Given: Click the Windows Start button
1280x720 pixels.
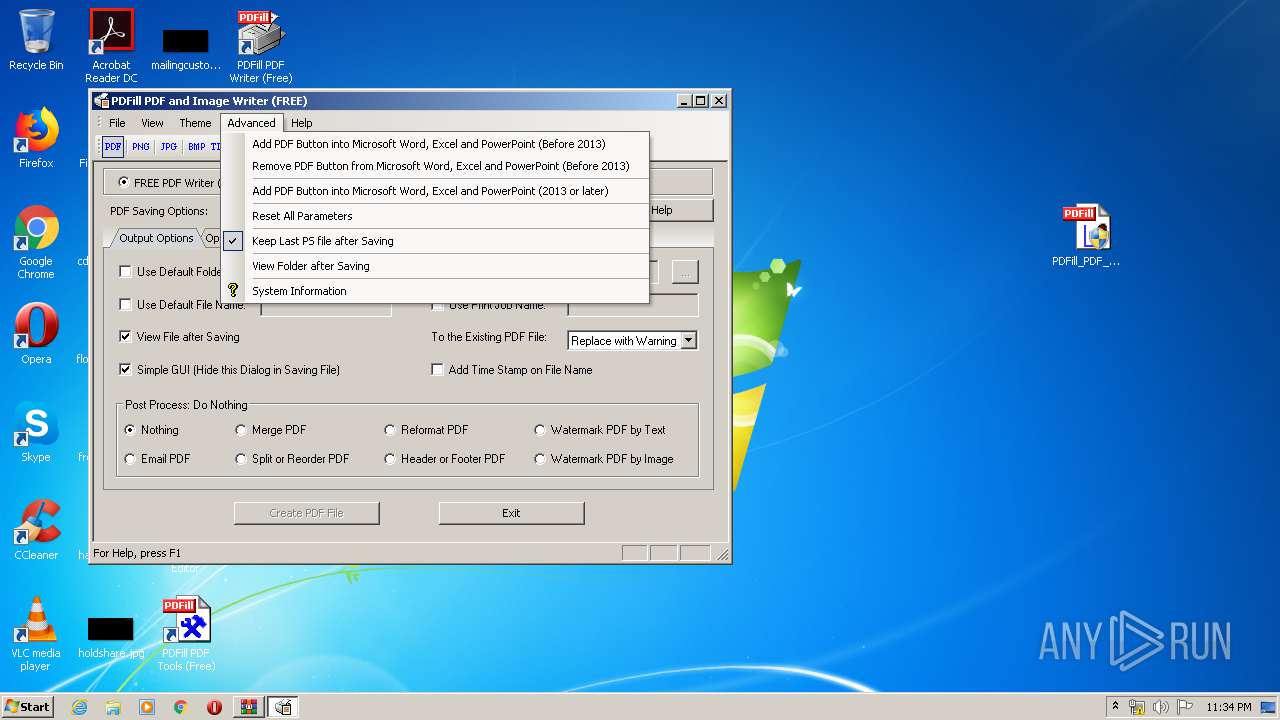Looking at the screenshot, I should (x=28, y=707).
